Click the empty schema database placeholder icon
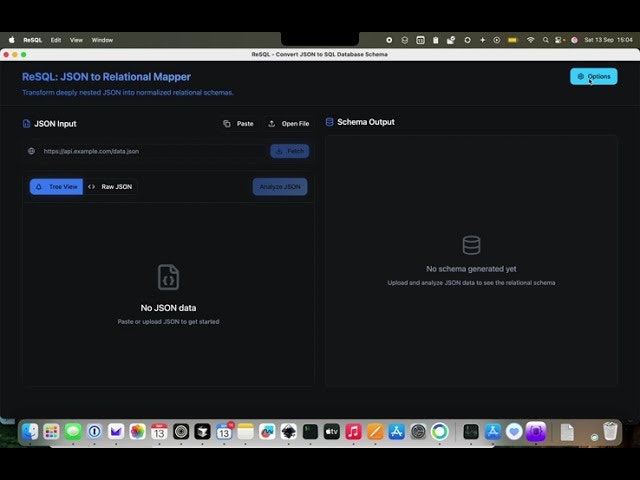The image size is (640, 480). click(x=471, y=245)
